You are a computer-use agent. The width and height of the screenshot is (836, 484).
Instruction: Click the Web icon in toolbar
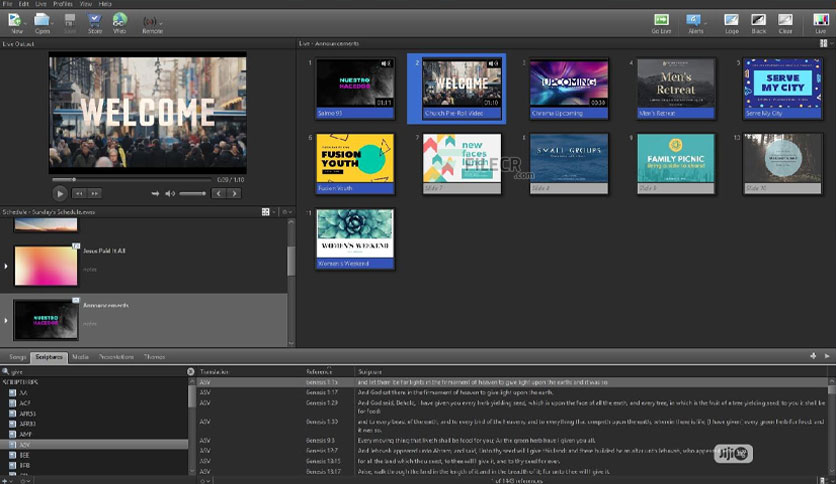click(120, 21)
